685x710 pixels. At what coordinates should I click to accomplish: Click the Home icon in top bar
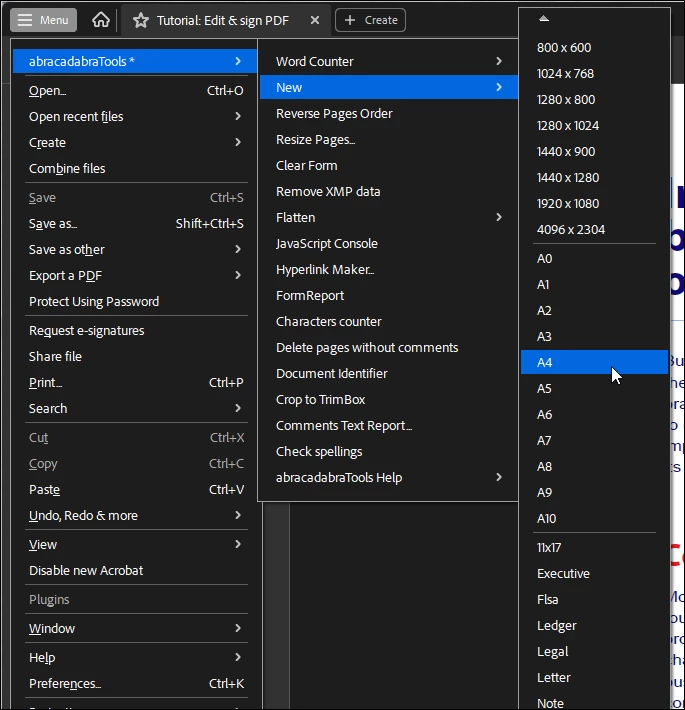(x=101, y=20)
